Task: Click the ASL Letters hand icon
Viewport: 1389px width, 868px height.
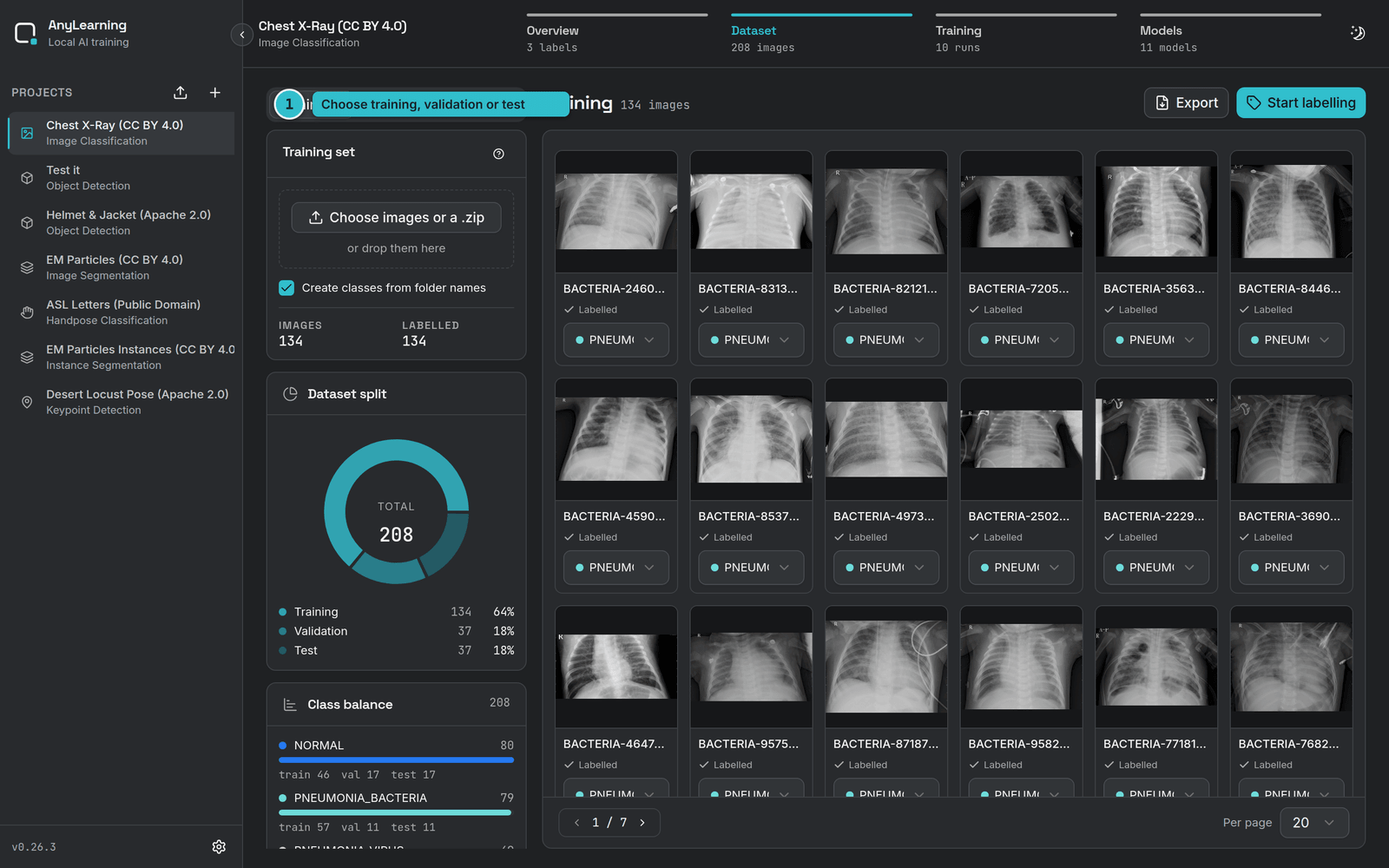Action: (27, 312)
